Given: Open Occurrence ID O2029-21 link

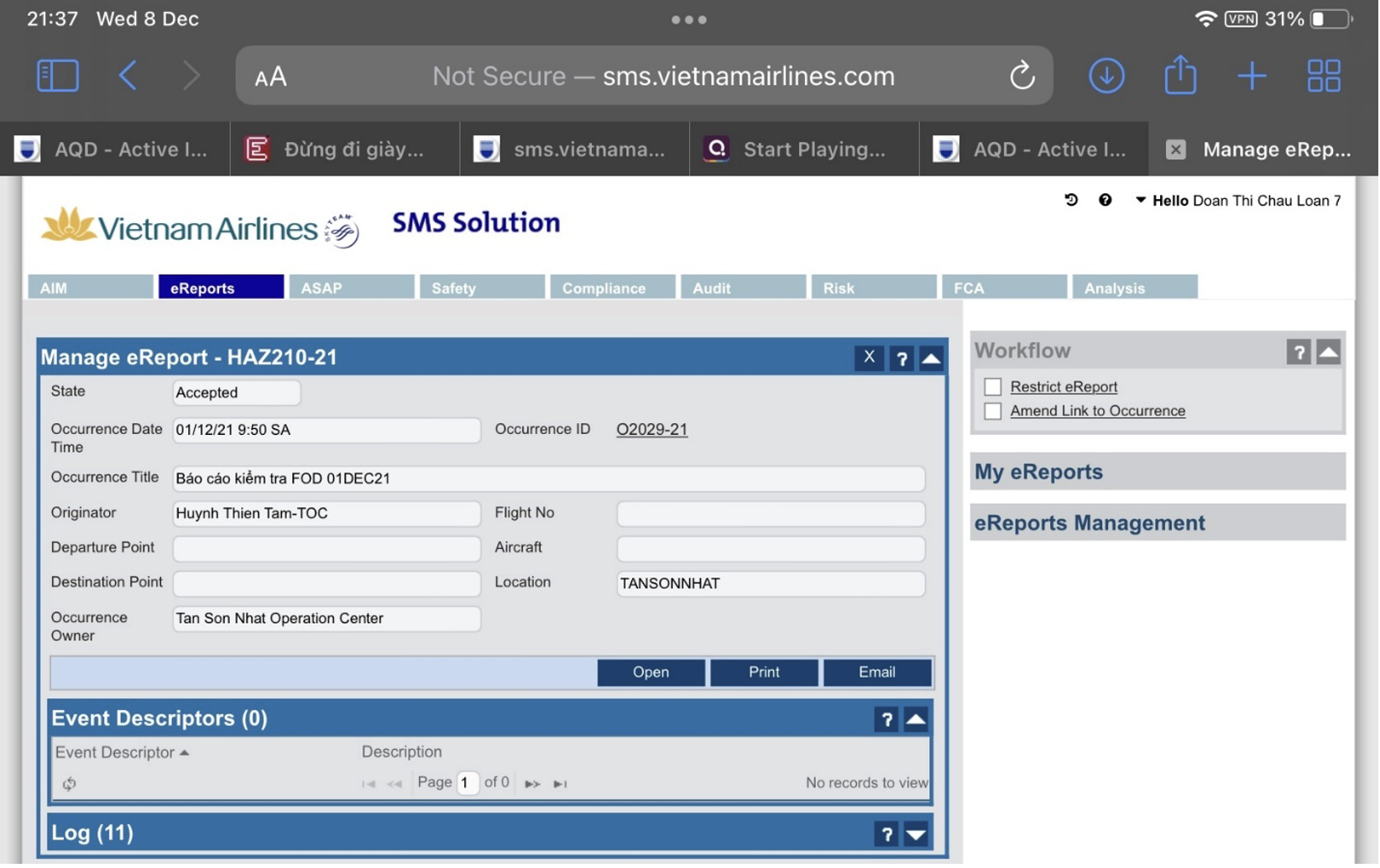Looking at the screenshot, I should (x=652, y=429).
